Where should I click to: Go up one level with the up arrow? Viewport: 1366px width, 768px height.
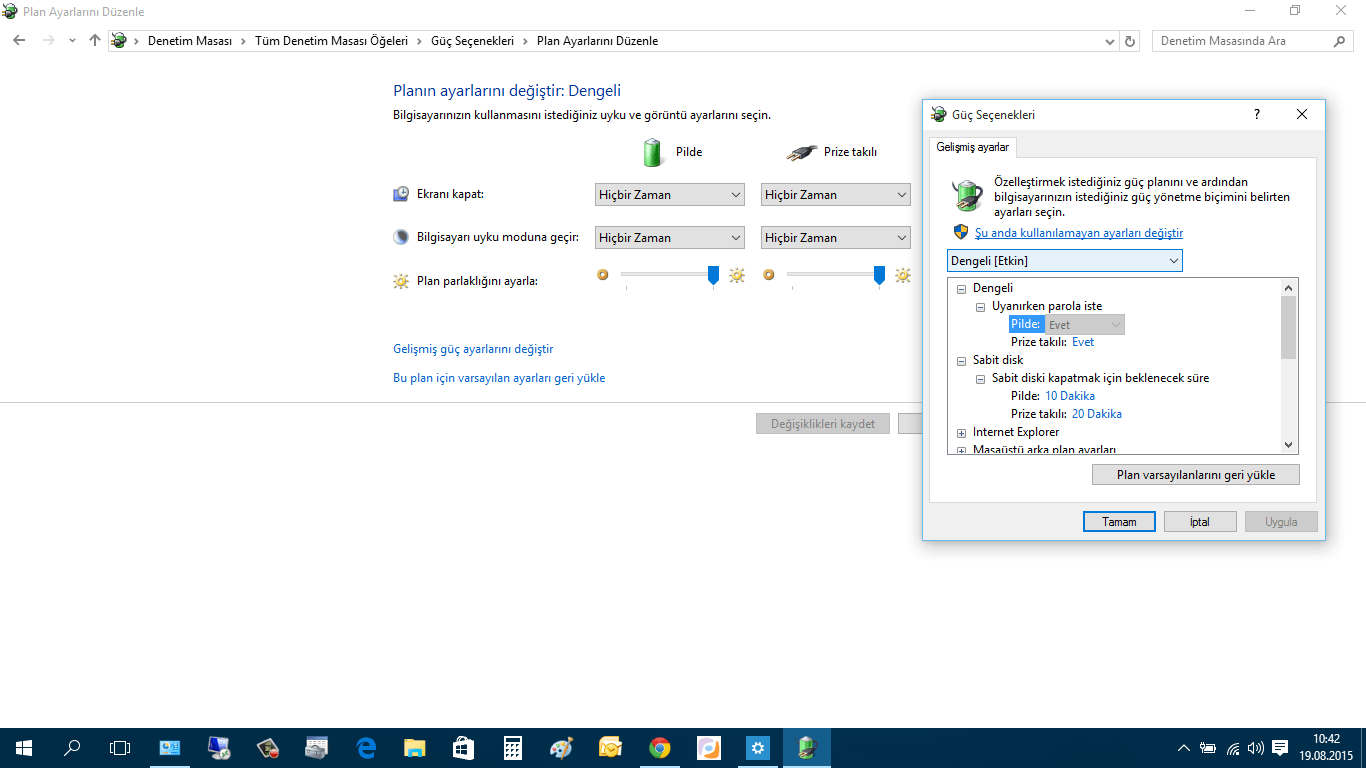[95, 41]
